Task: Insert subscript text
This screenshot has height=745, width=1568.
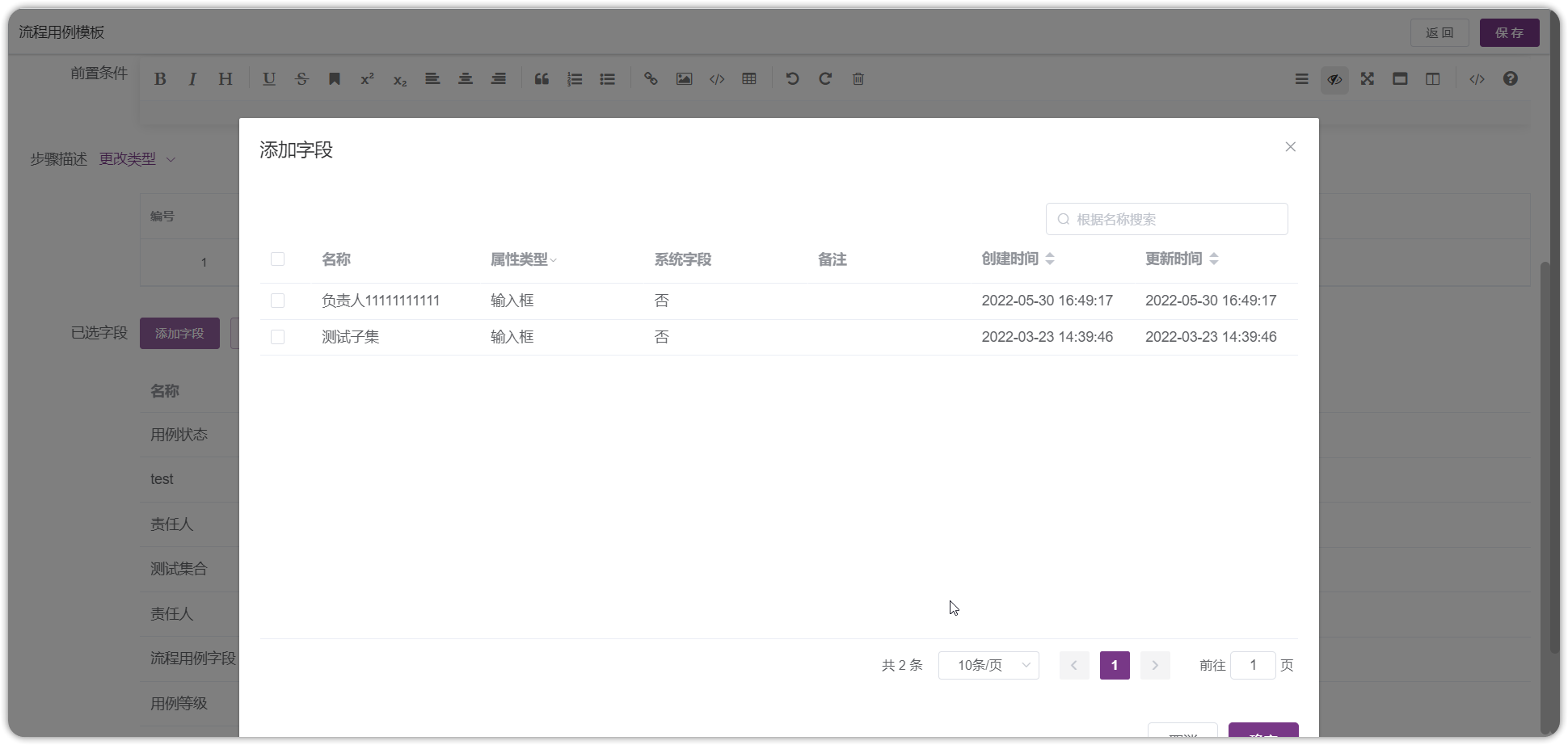Action: (400, 79)
